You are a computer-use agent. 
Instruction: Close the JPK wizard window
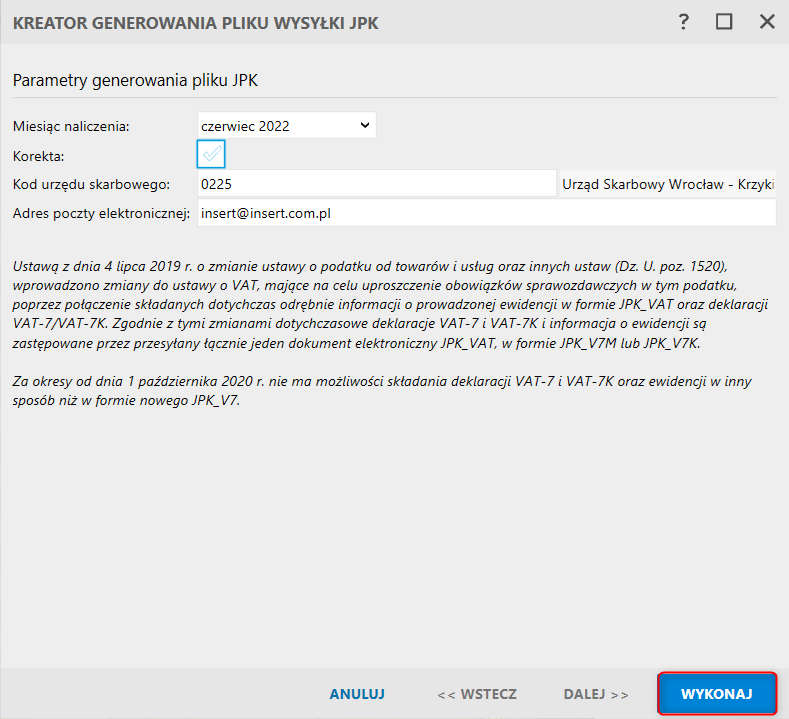coord(767,21)
